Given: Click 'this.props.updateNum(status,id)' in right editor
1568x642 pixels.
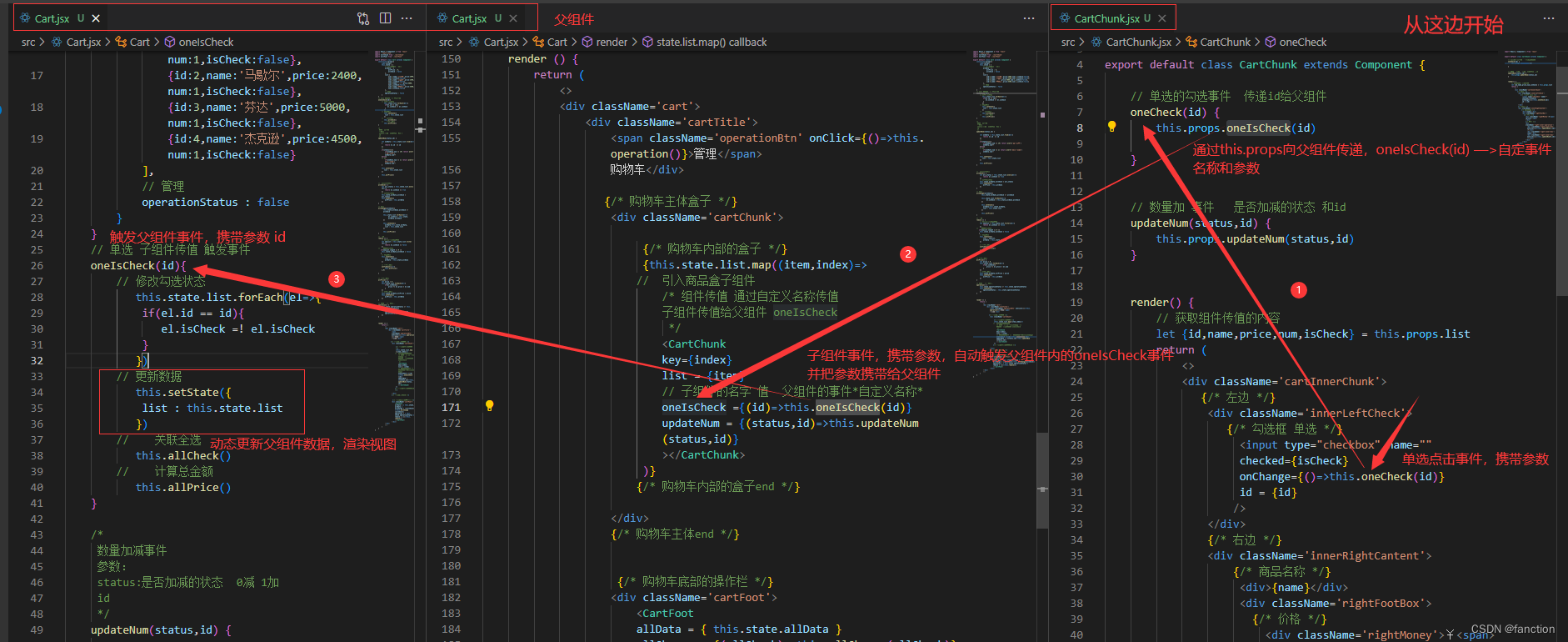Looking at the screenshot, I should tap(1255, 239).
